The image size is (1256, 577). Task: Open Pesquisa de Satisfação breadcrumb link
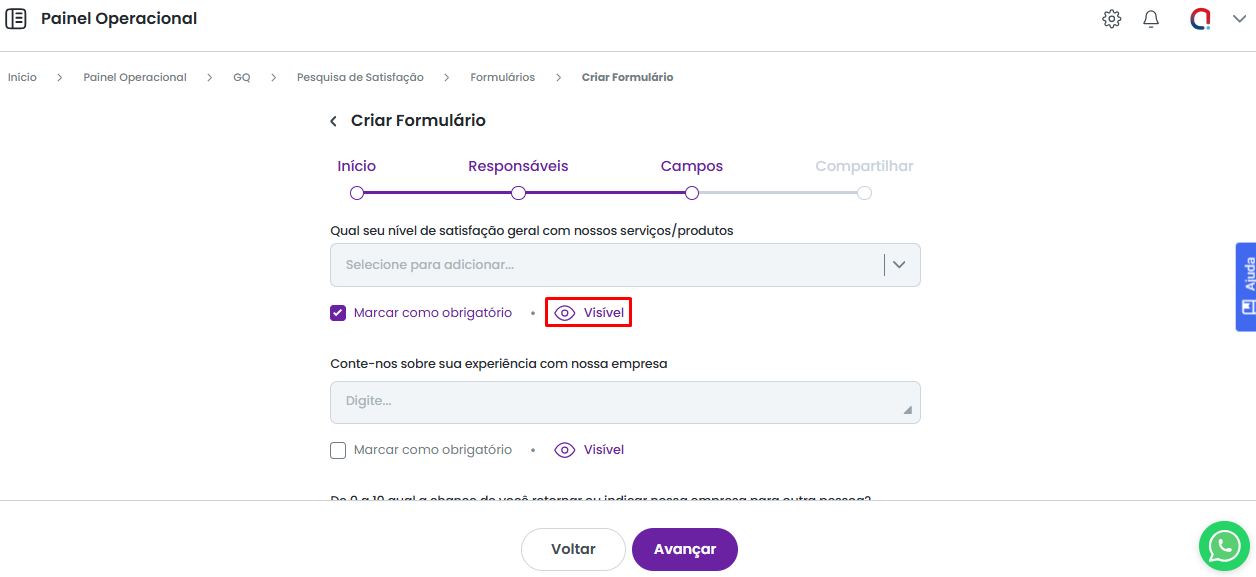[x=360, y=77]
